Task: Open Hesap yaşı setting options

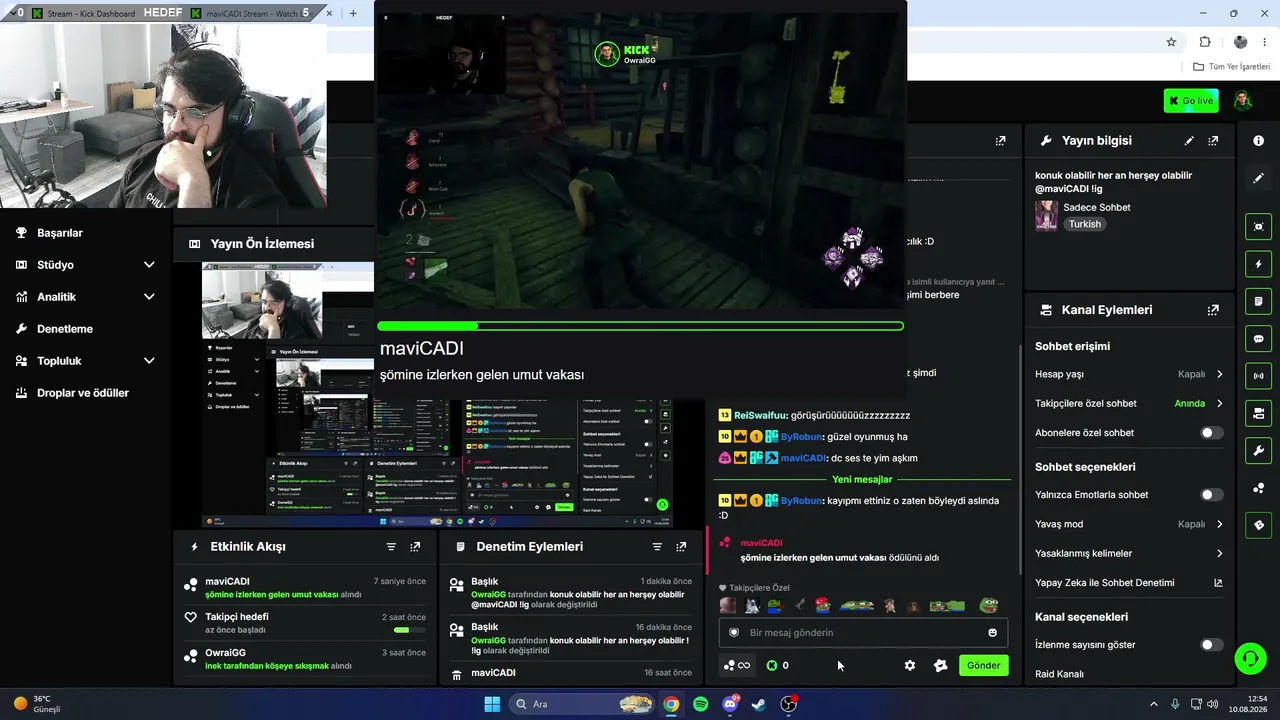Action: pos(1129,374)
